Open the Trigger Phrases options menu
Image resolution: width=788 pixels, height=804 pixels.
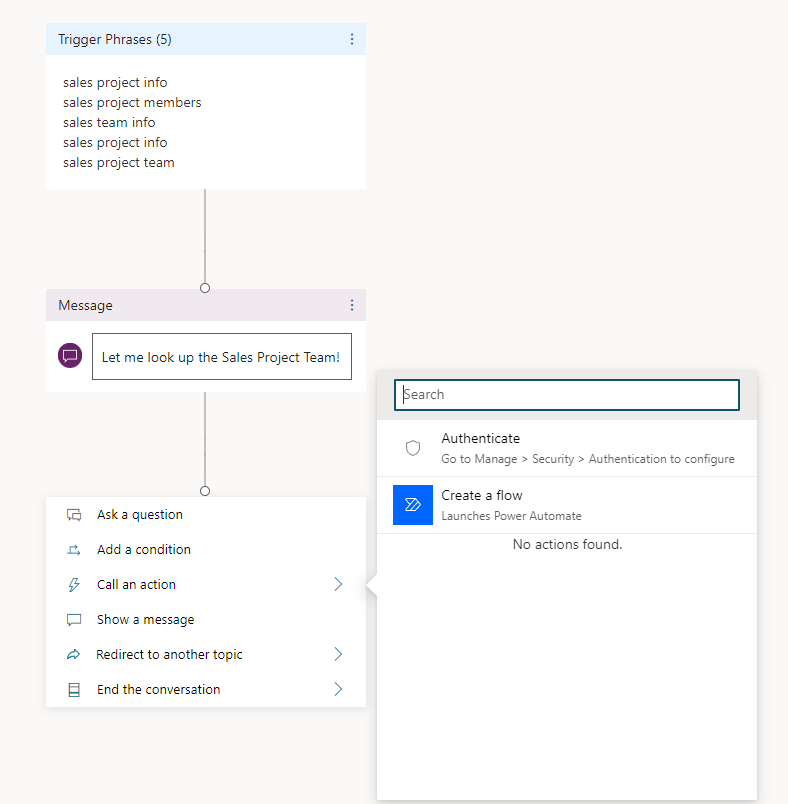352,38
